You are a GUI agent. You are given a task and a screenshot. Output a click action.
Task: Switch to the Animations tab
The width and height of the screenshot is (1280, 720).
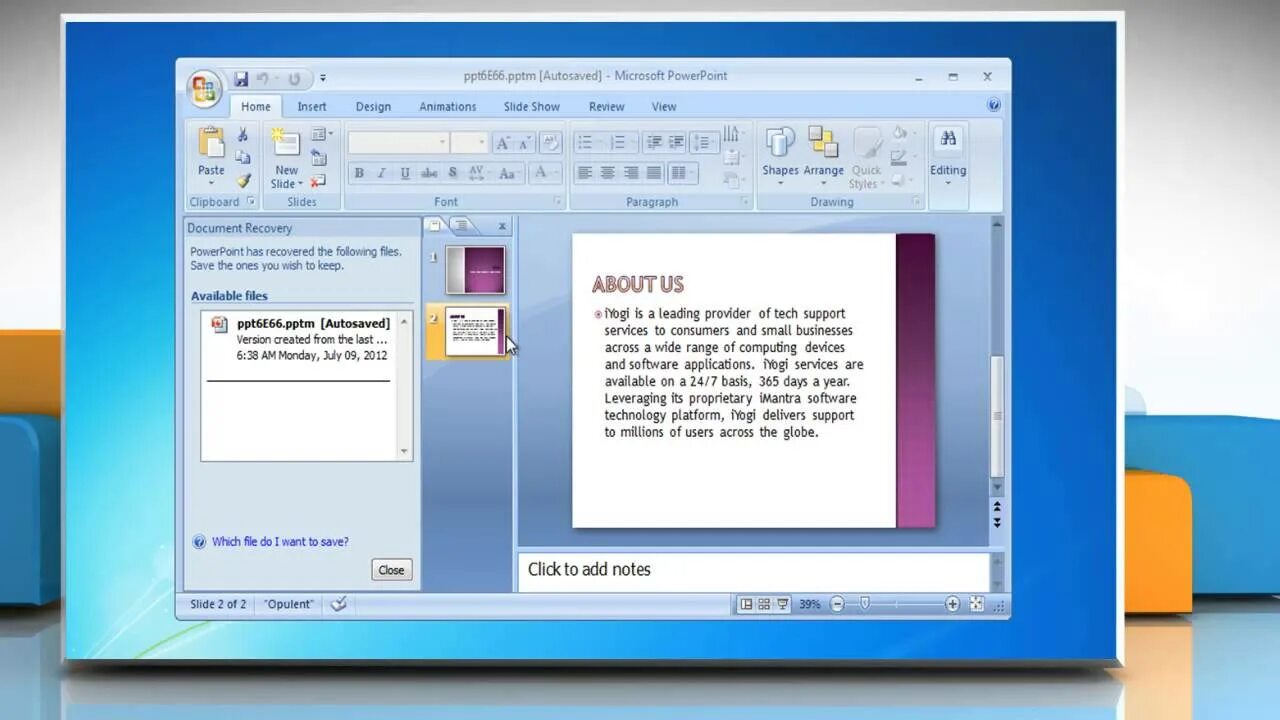click(447, 107)
